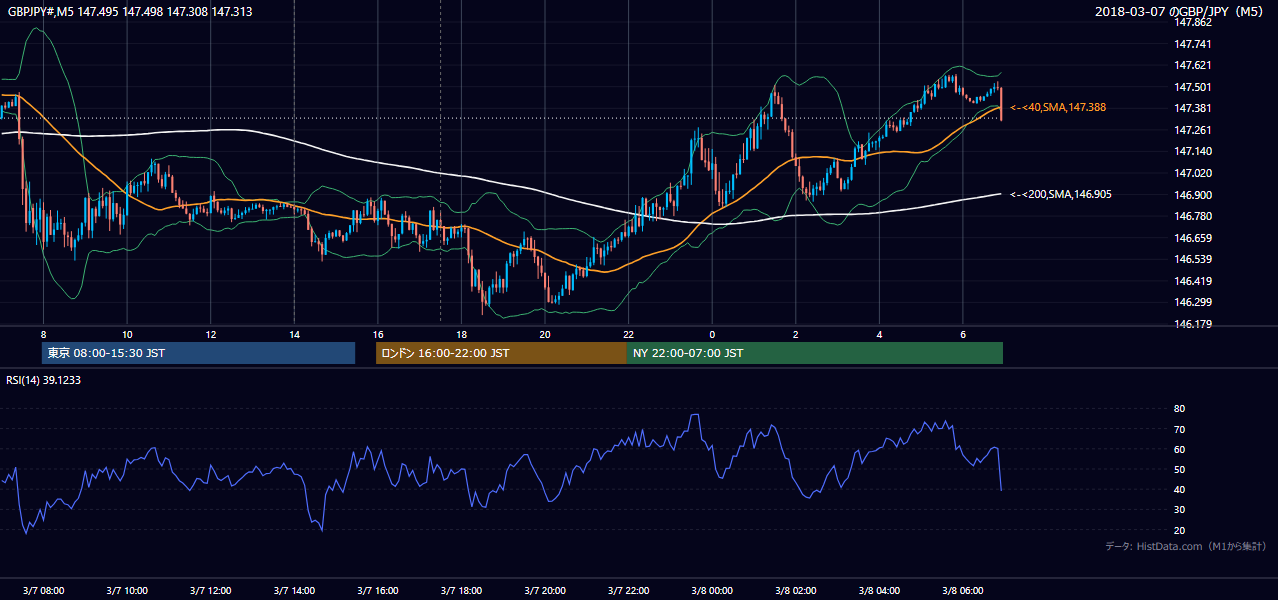The width and height of the screenshot is (1278, 600).
Task: Click the RSI(14) 39.1233 indicator label
Action: [x=45, y=379]
